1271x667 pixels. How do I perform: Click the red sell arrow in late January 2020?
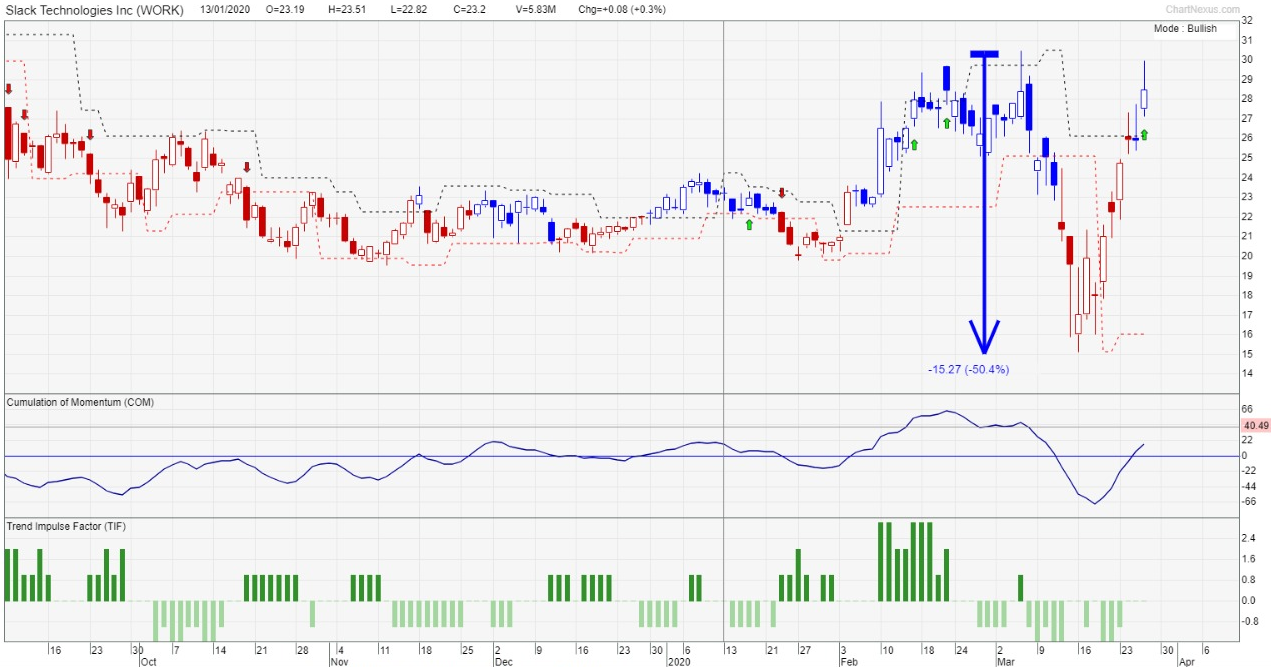click(x=782, y=192)
